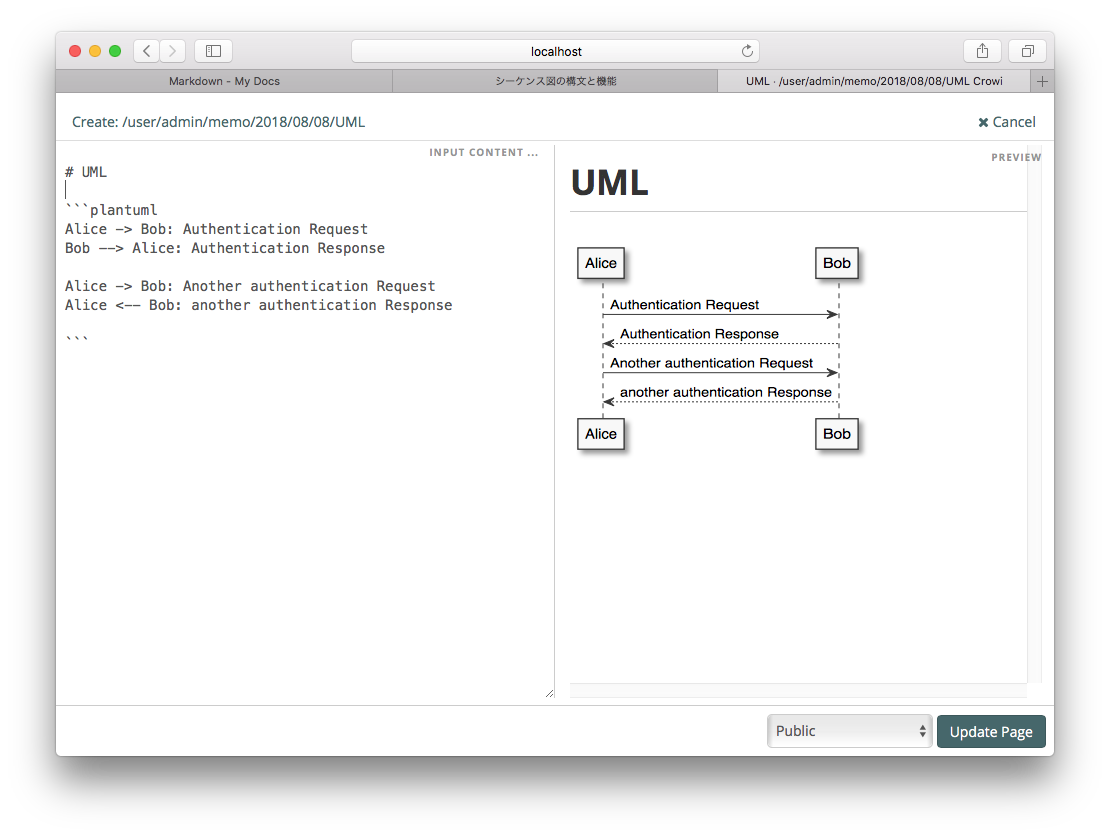
Task: Click 'Another authentication Request' diagram label
Action: [x=711, y=363]
